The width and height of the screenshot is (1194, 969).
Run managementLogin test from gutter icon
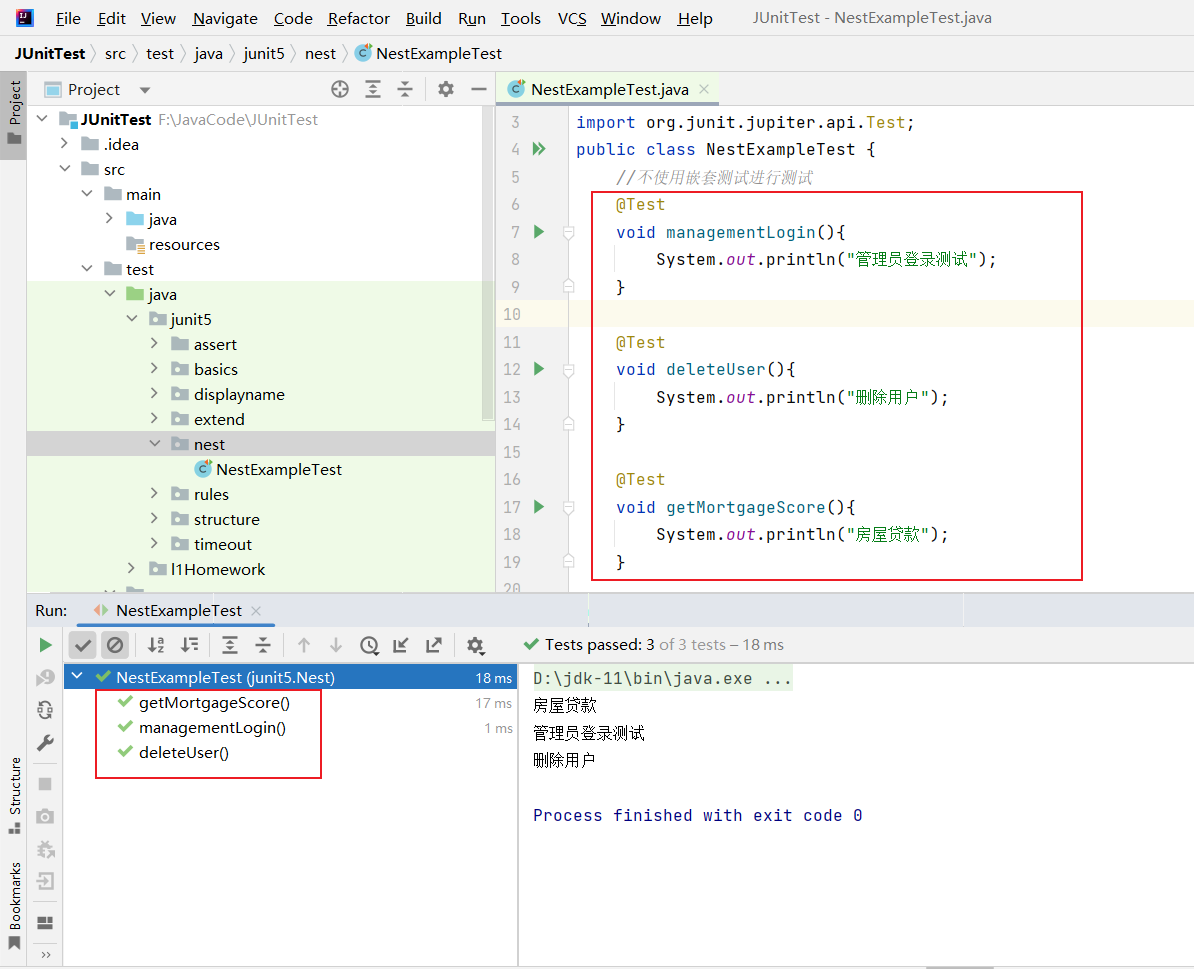539,232
